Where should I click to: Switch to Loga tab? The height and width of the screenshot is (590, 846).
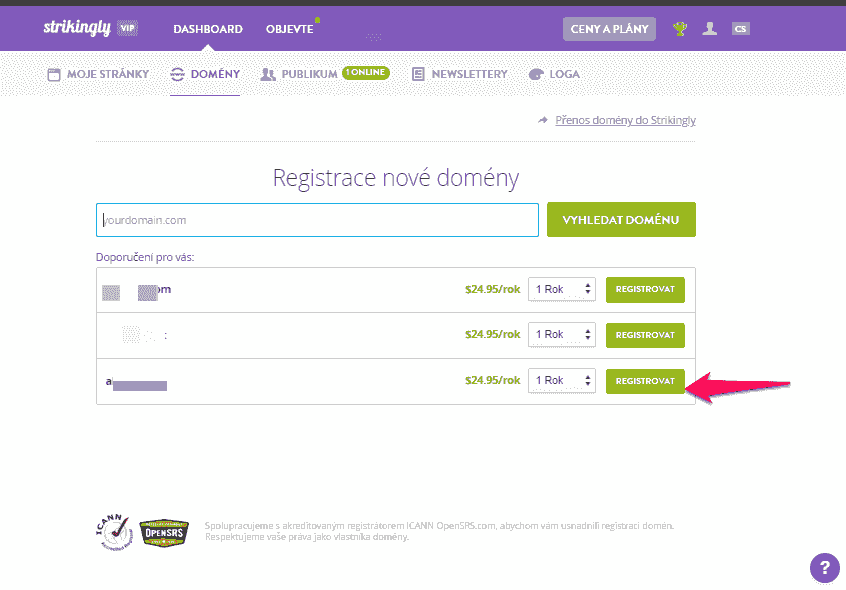[x=554, y=74]
